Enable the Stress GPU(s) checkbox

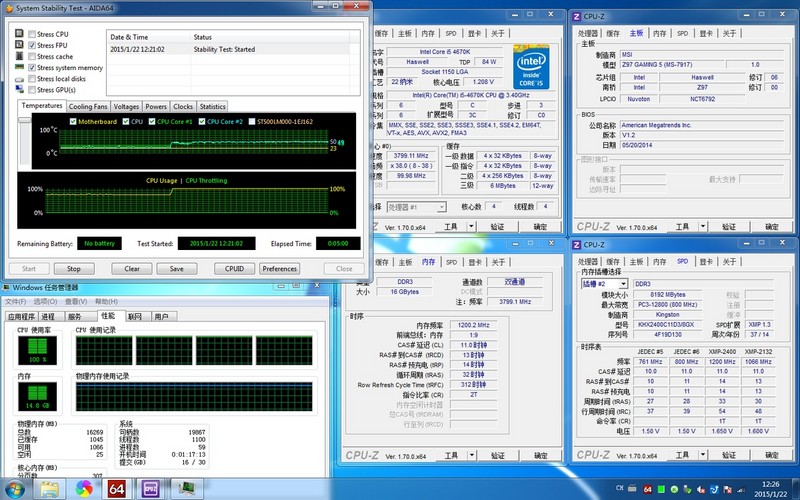pos(32,90)
